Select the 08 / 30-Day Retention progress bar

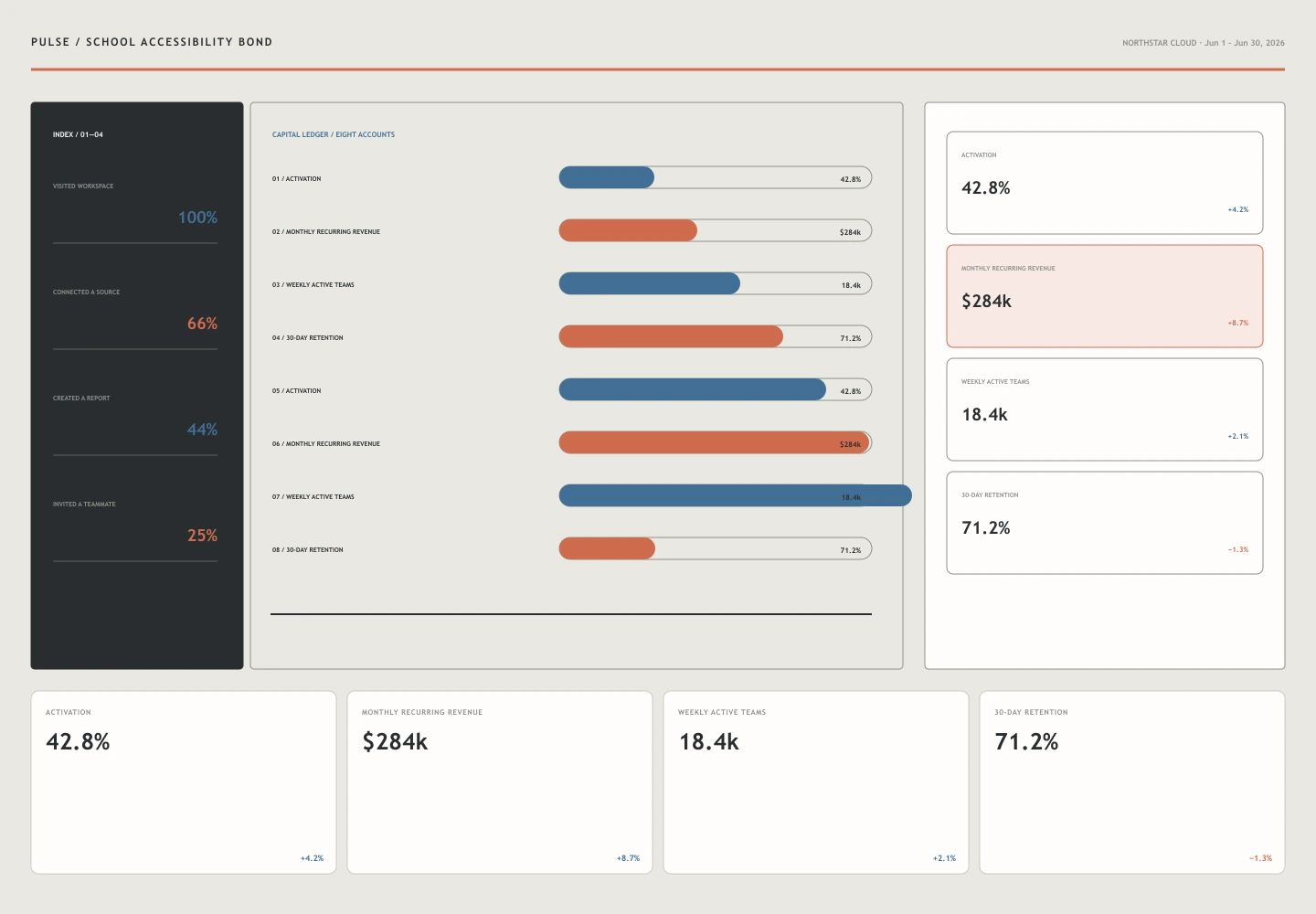click(716, 548)
